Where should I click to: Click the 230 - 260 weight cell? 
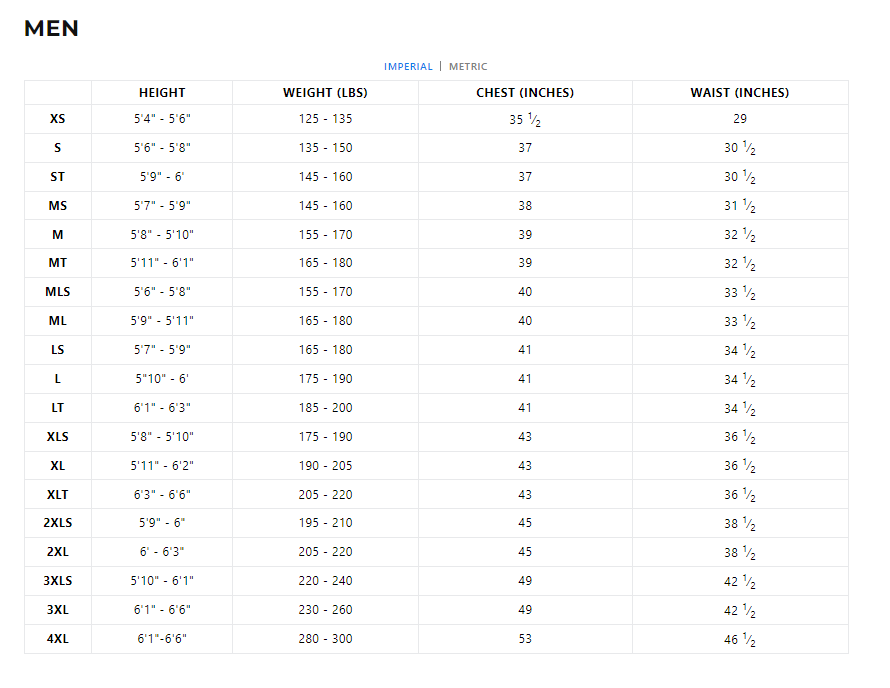coord(325,610)
